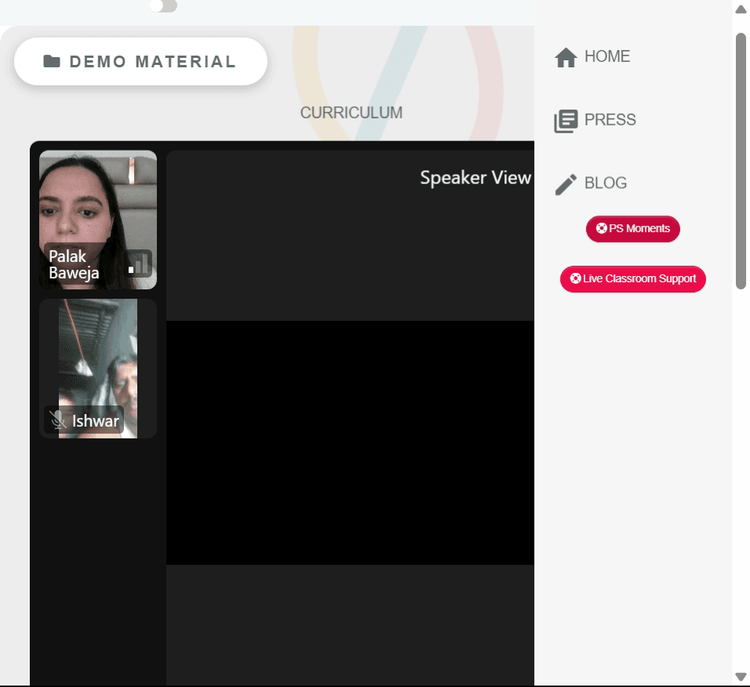This screenshot has height=687, width=750.
Task: Click the vertical scrollbar thumb
Action: tap(741, 161)
